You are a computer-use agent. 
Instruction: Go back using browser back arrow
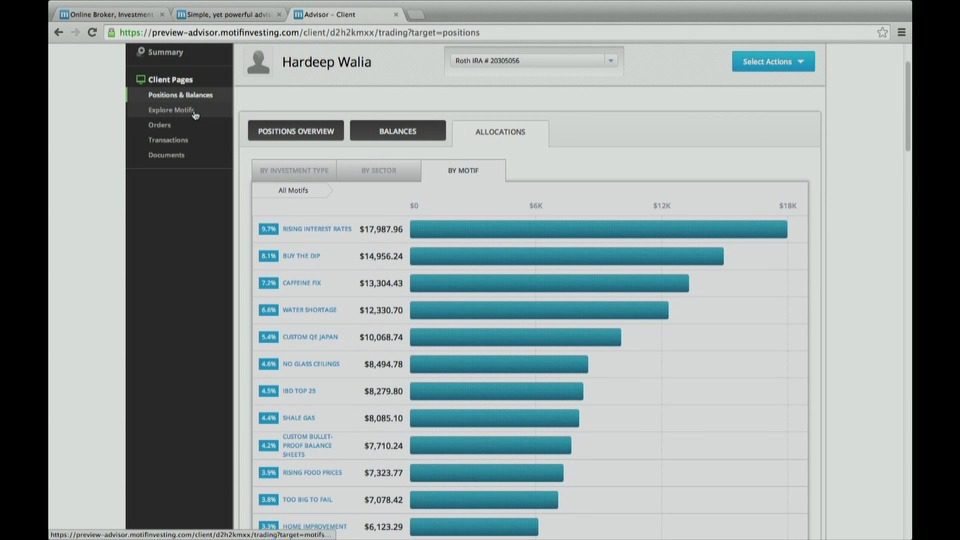pyautogui.click(x=59, y=32)
